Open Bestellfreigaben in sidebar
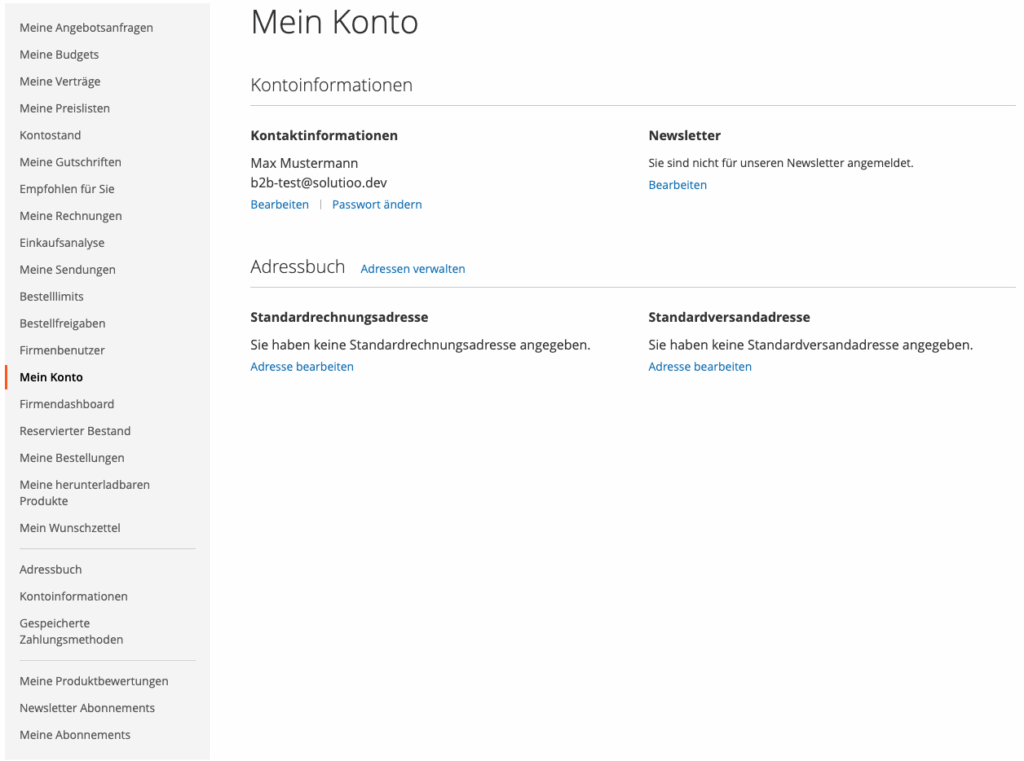The width and height of the screenshot is (1024, 761). 62,324
